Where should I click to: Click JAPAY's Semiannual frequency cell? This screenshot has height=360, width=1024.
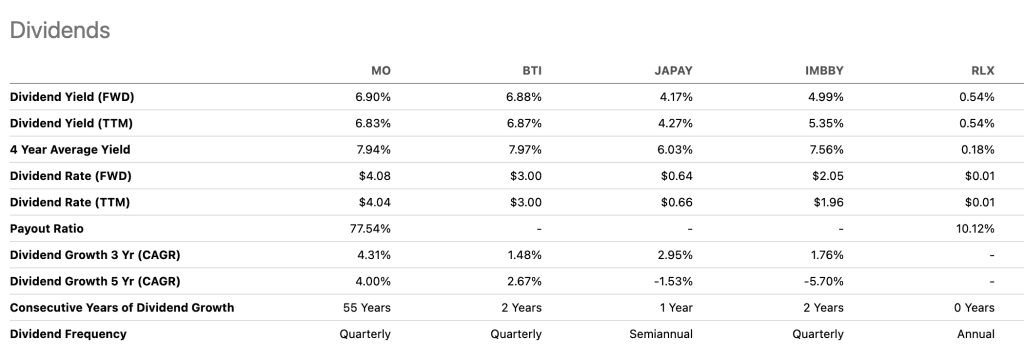coord(661,334)
